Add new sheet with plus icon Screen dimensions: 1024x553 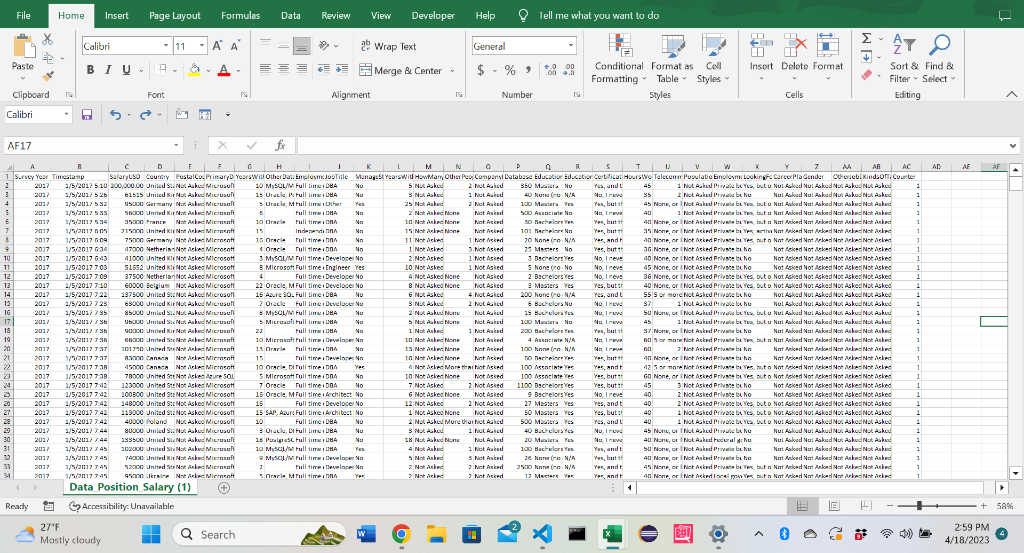tap(224, 488)
